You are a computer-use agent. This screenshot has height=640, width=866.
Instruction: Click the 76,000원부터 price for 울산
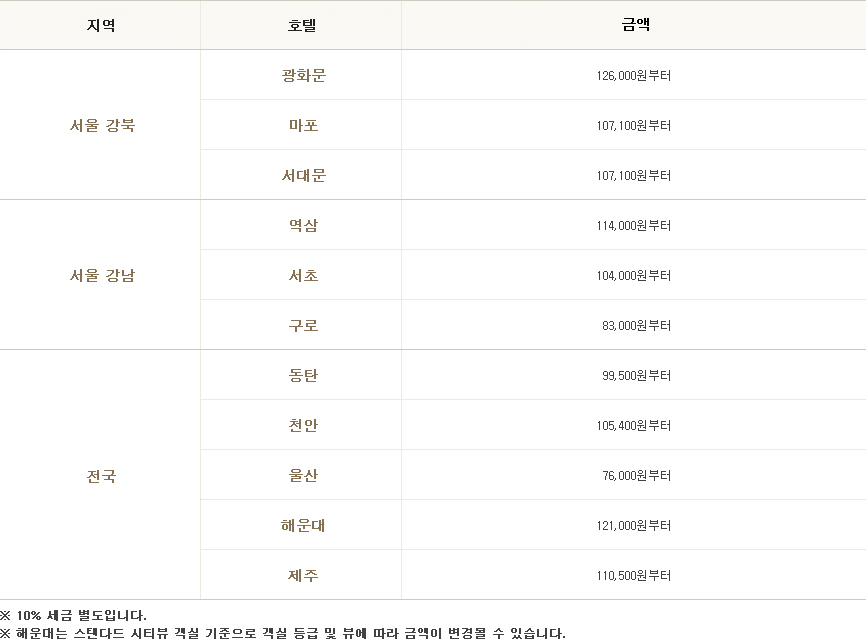click(633, 474)
